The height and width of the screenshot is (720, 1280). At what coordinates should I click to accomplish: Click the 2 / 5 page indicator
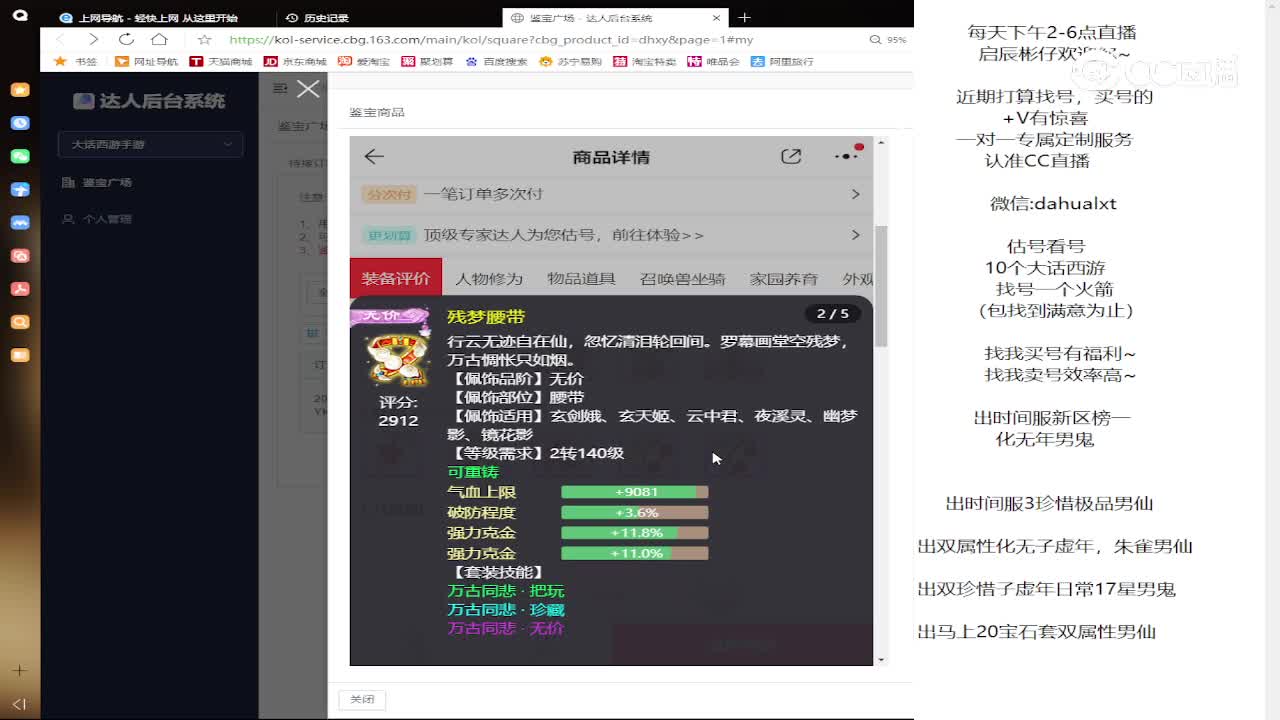pos(832,314)
